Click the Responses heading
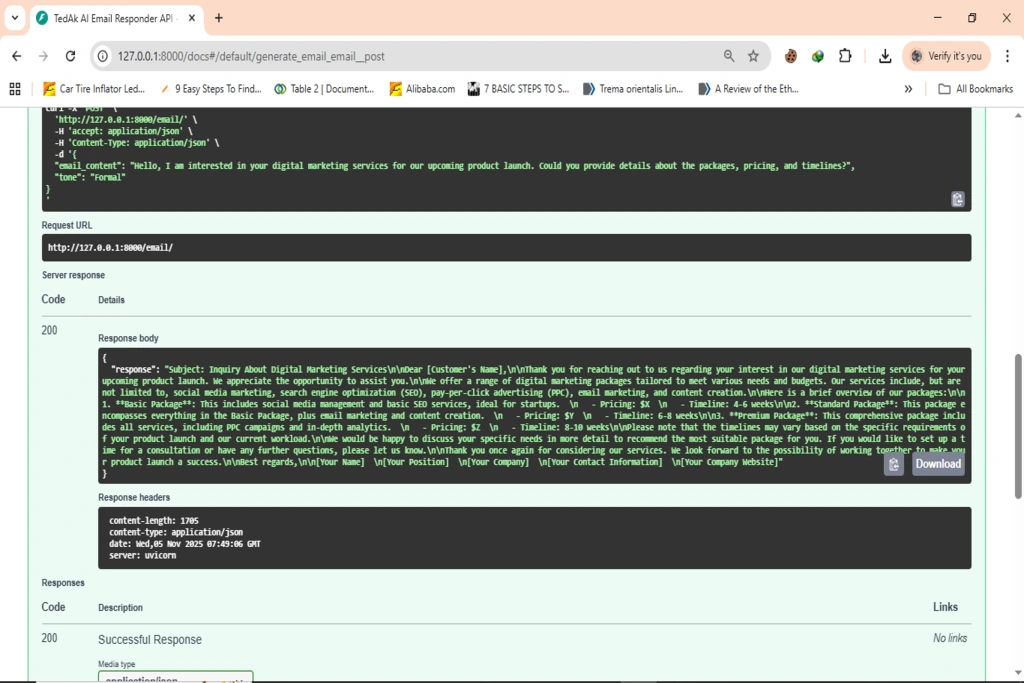 click(x=63, y=582)
